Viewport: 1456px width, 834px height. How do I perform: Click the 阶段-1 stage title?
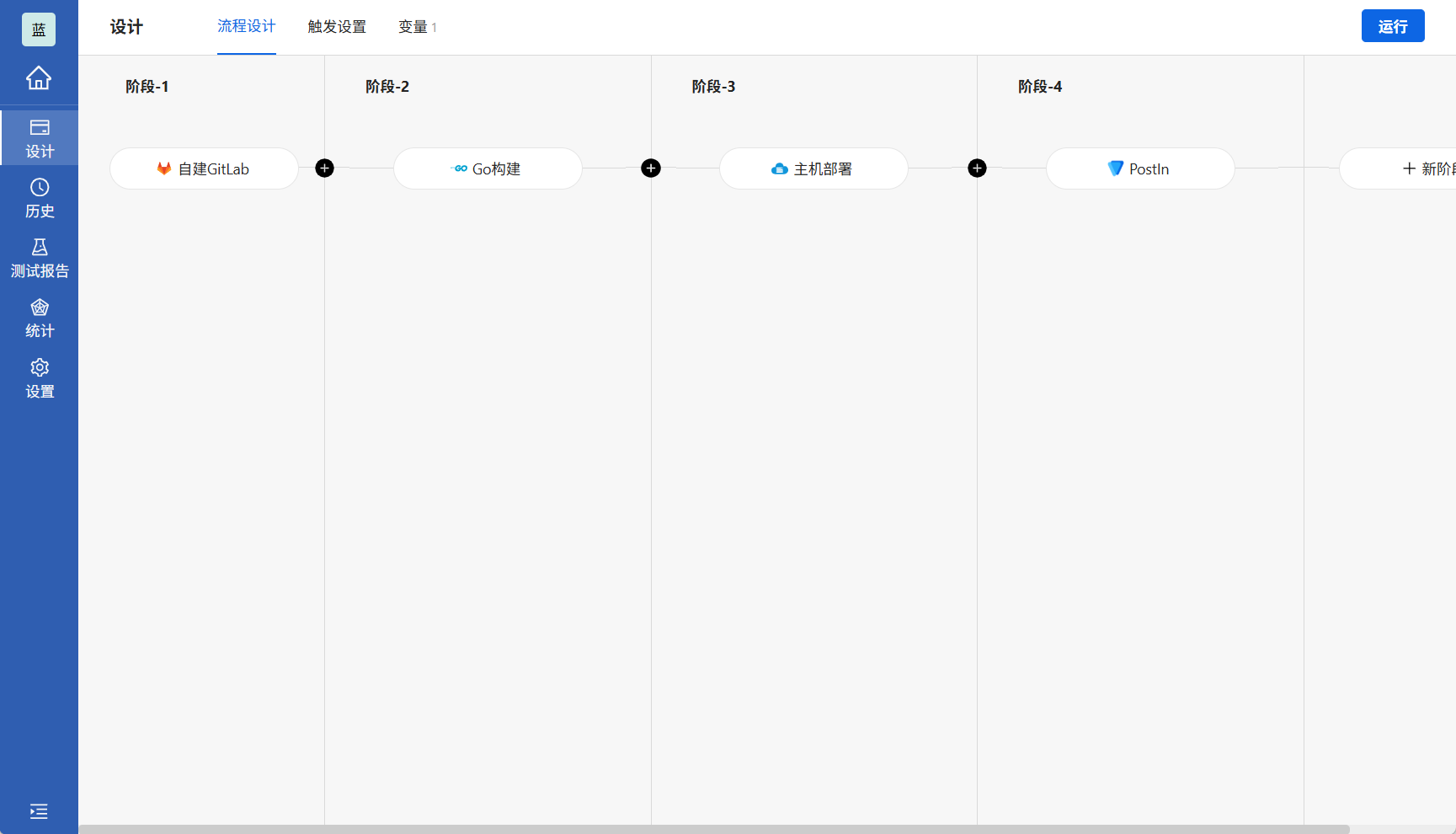pyautogui.click(x=147, y=87)
